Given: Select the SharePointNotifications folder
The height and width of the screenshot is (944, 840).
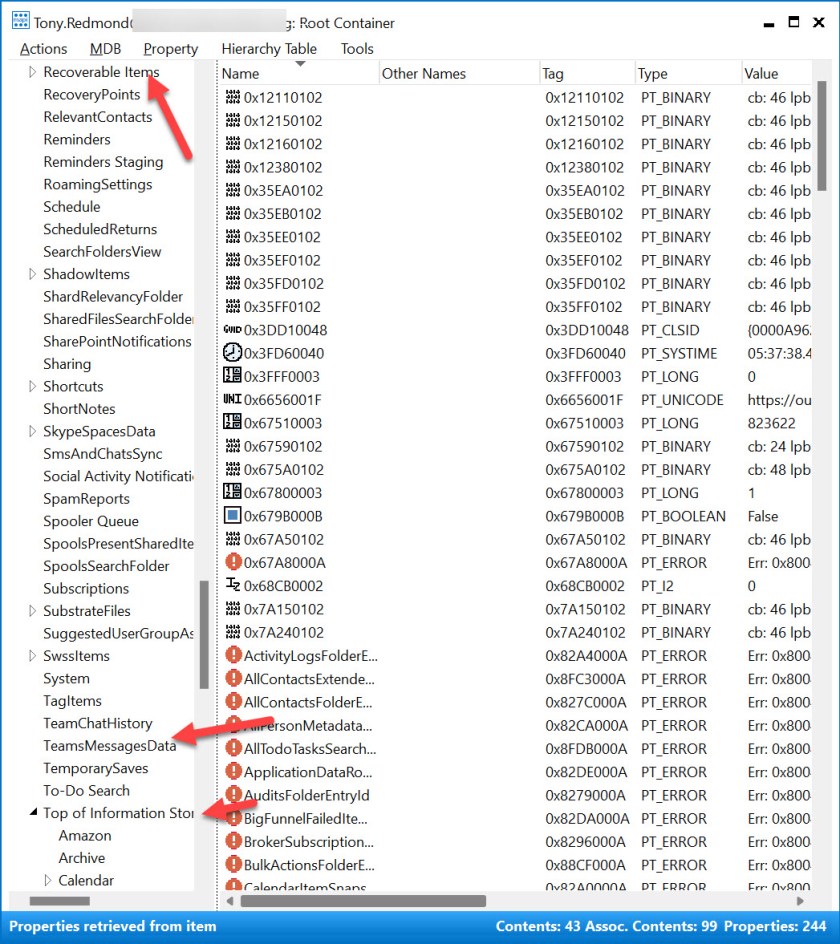Looking at the screenshot, I should pyautogui.click(x=117, y=341).
